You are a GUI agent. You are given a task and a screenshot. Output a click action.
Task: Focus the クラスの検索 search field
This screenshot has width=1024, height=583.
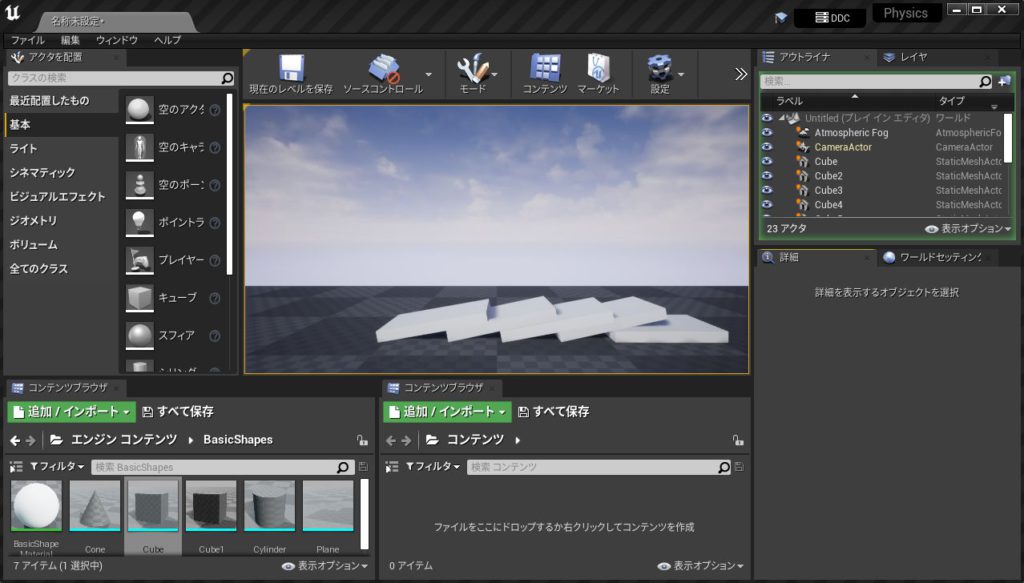121,78
